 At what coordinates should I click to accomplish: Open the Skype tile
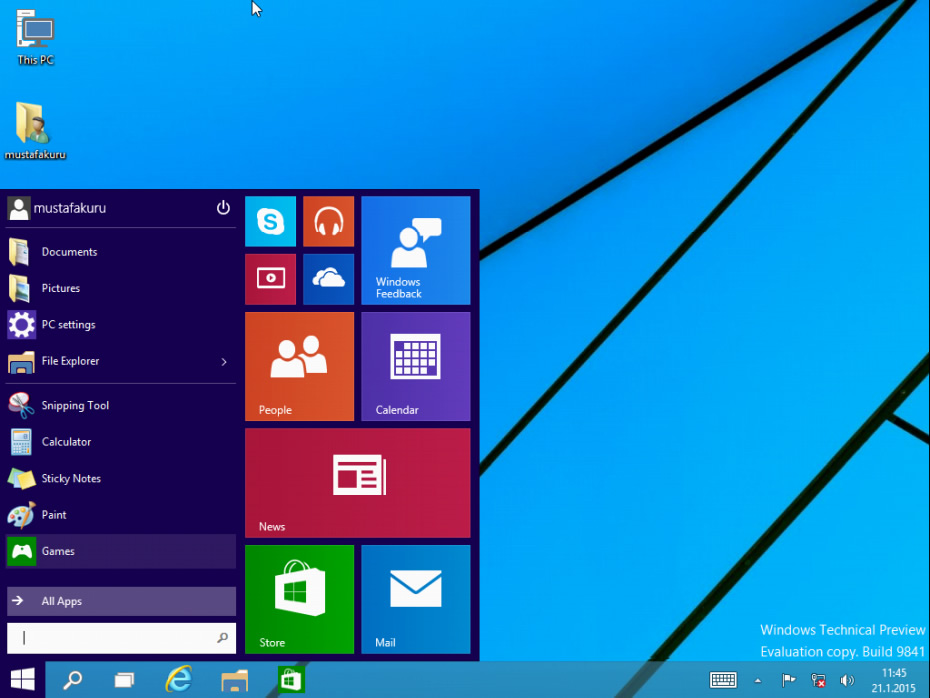pyautogui.click(x=270, y=221)
